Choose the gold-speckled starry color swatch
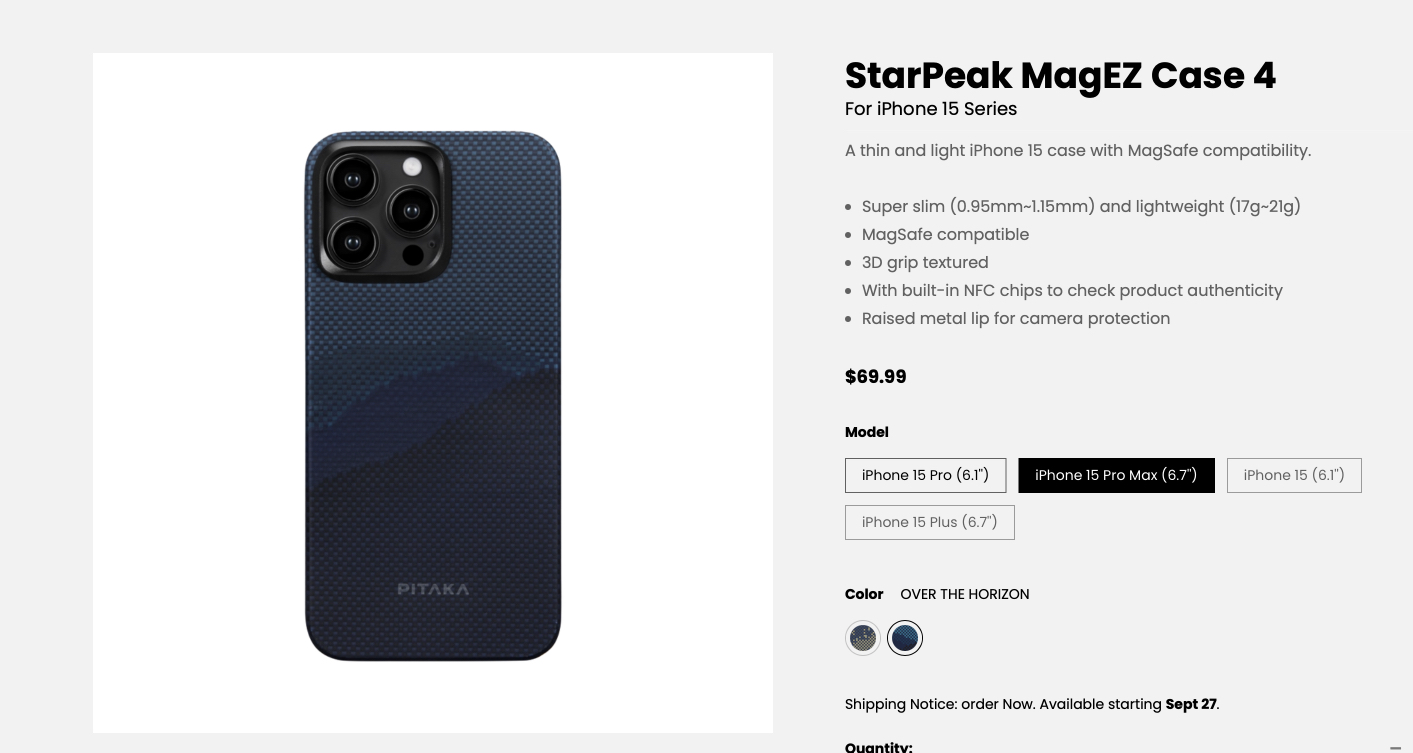 pos(862,638)
